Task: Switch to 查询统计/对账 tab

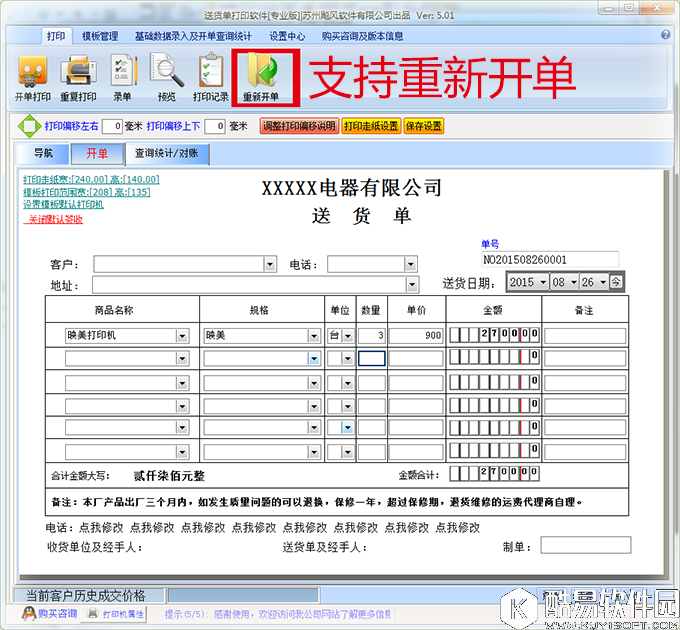Action: (167, 153)
